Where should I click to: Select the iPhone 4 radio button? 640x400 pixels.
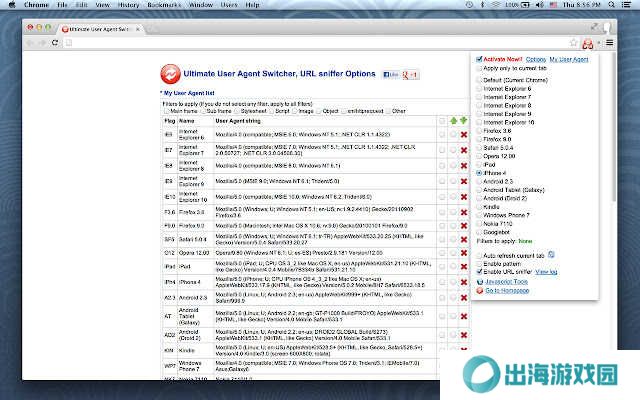pyautogui.click(x=479, y=173)
